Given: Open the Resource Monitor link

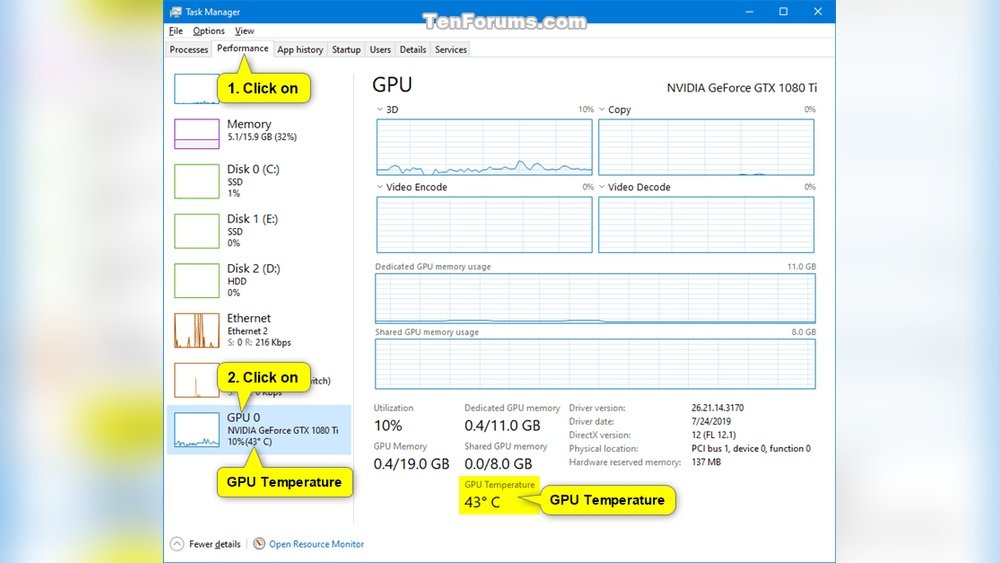Looking at the screenshot, I should [x=316, y=544].
